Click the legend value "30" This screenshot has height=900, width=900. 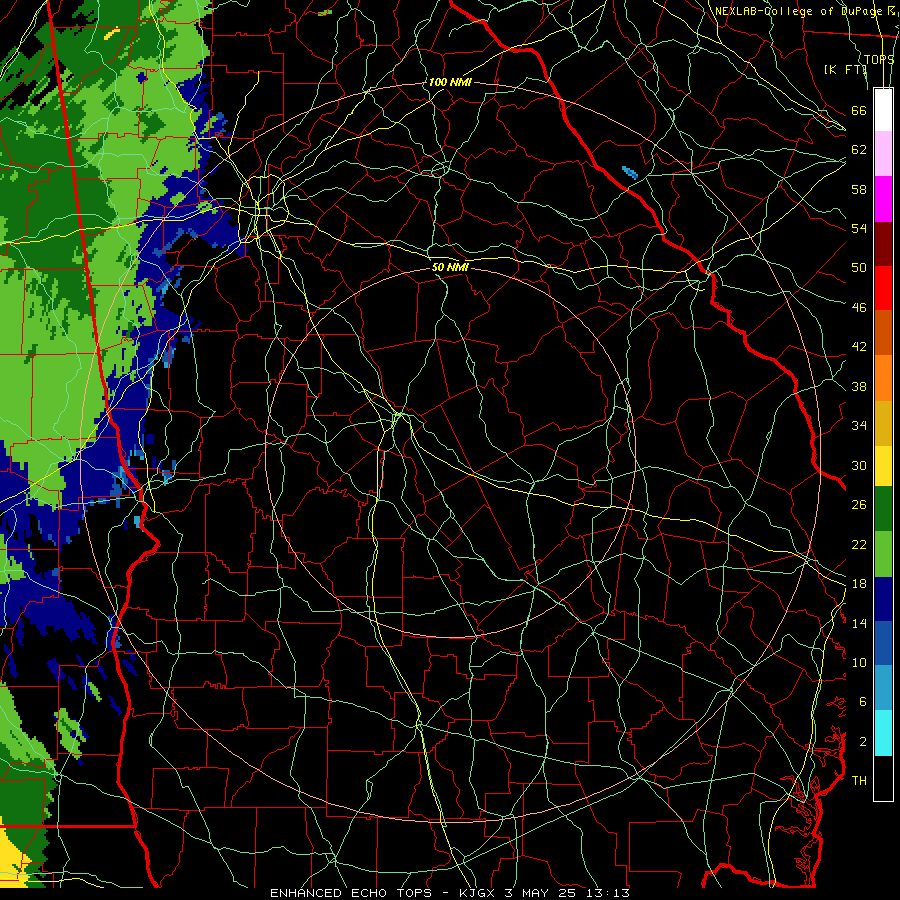[859, 465]
